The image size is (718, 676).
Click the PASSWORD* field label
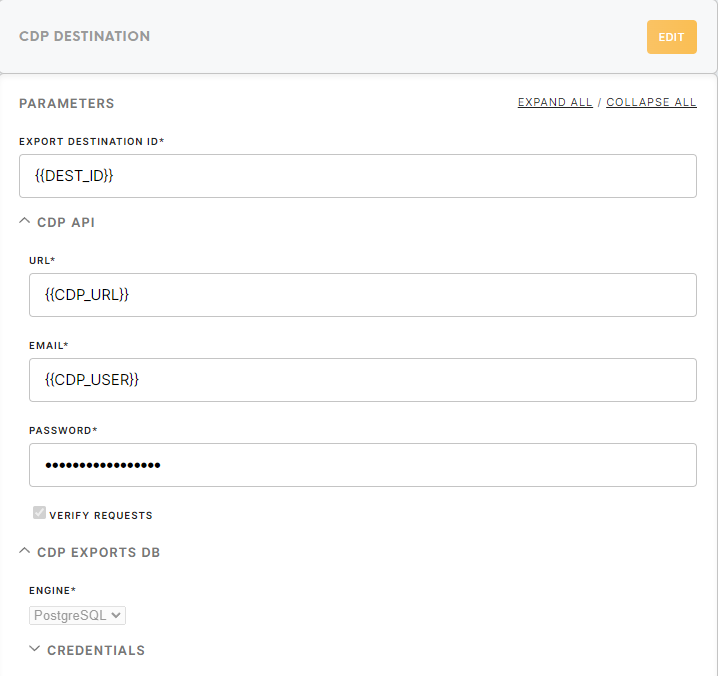(x=63, y=431)
